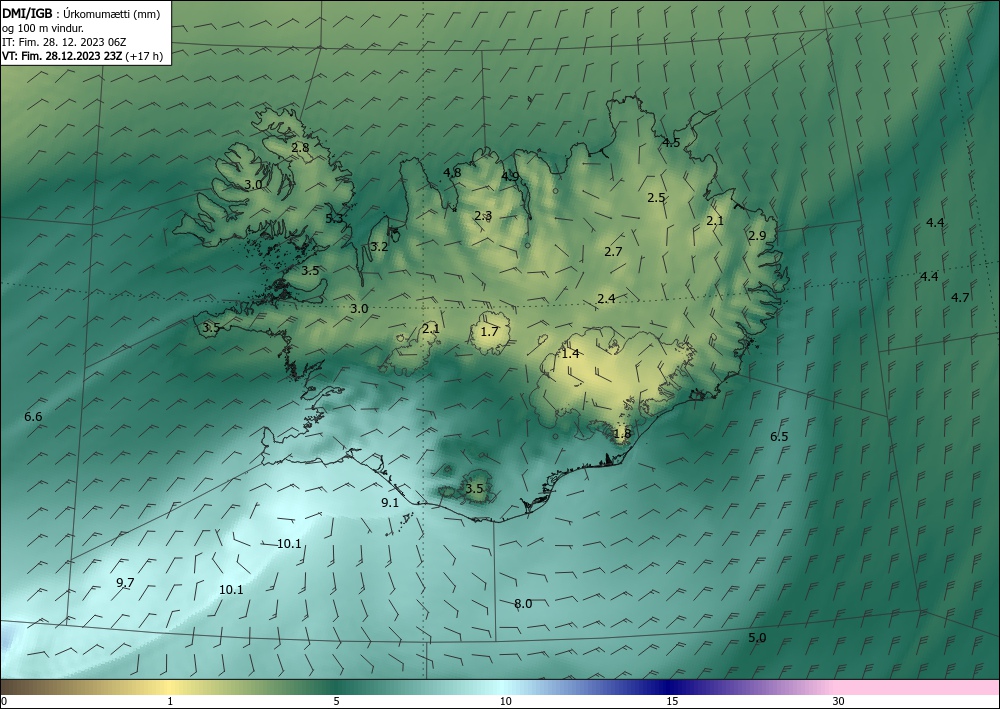The height and width of the screenshot is (709, 1000).
Task: Click the 'IT: Fim. 28. 12. 2023 06Z' line
Action: pos(64,42)
